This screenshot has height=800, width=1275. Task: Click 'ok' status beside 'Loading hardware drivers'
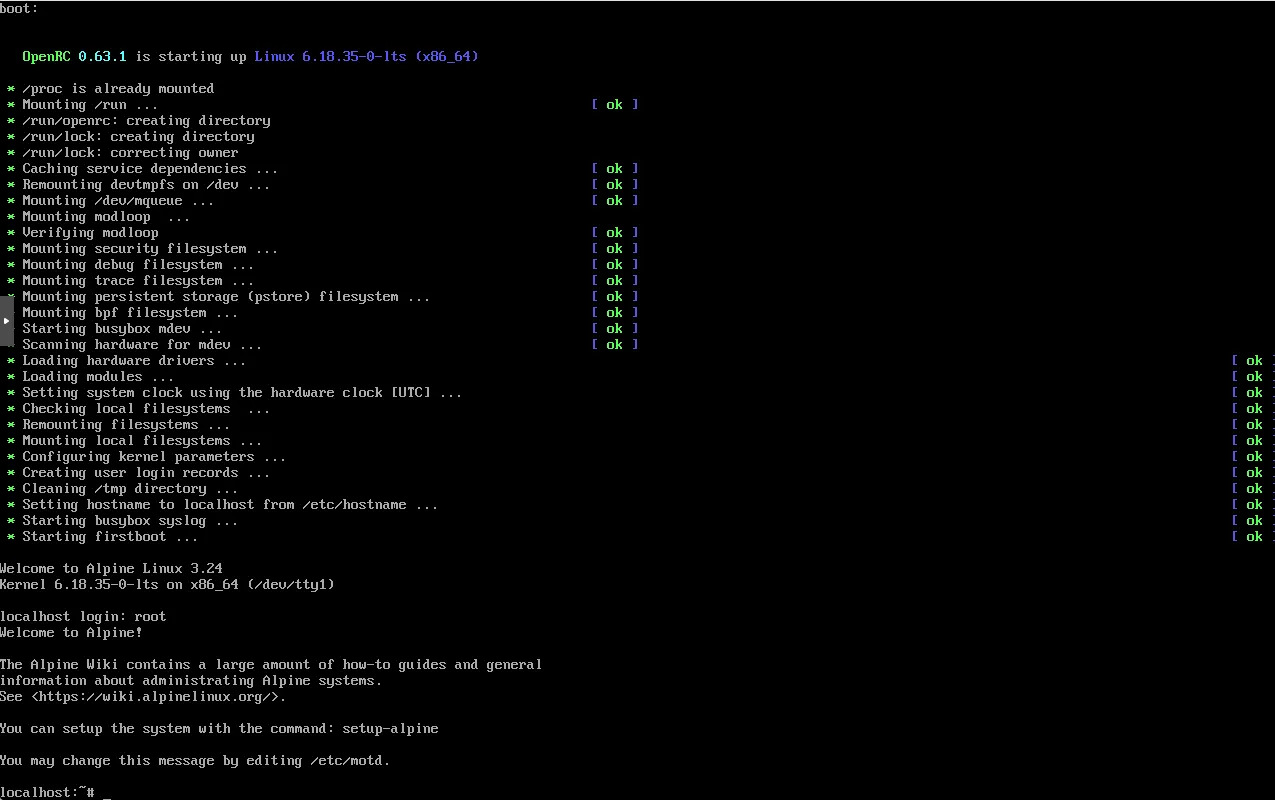[1253, 360]
